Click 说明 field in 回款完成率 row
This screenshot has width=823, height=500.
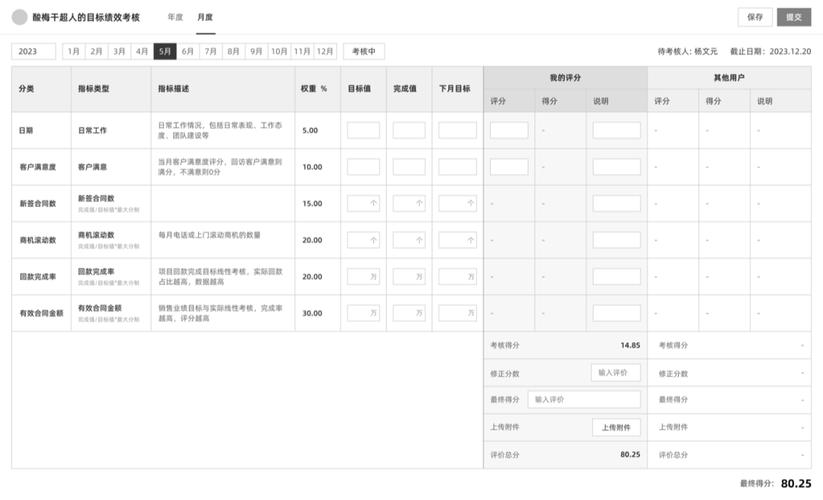pyautogui.click(x=617, y=276)
